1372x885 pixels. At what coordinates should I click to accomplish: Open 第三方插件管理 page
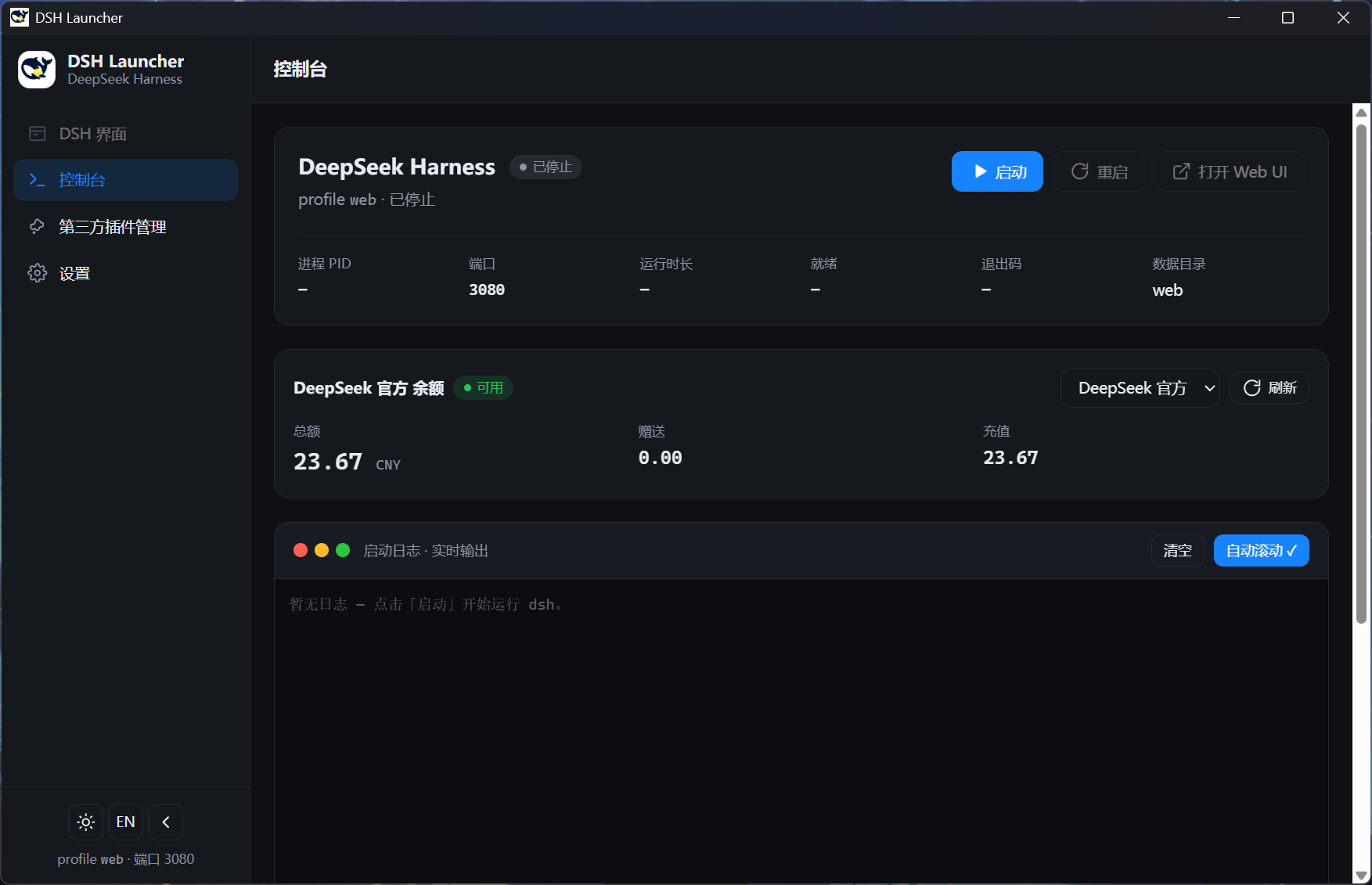pyautogui.click(x=125, y=227)
